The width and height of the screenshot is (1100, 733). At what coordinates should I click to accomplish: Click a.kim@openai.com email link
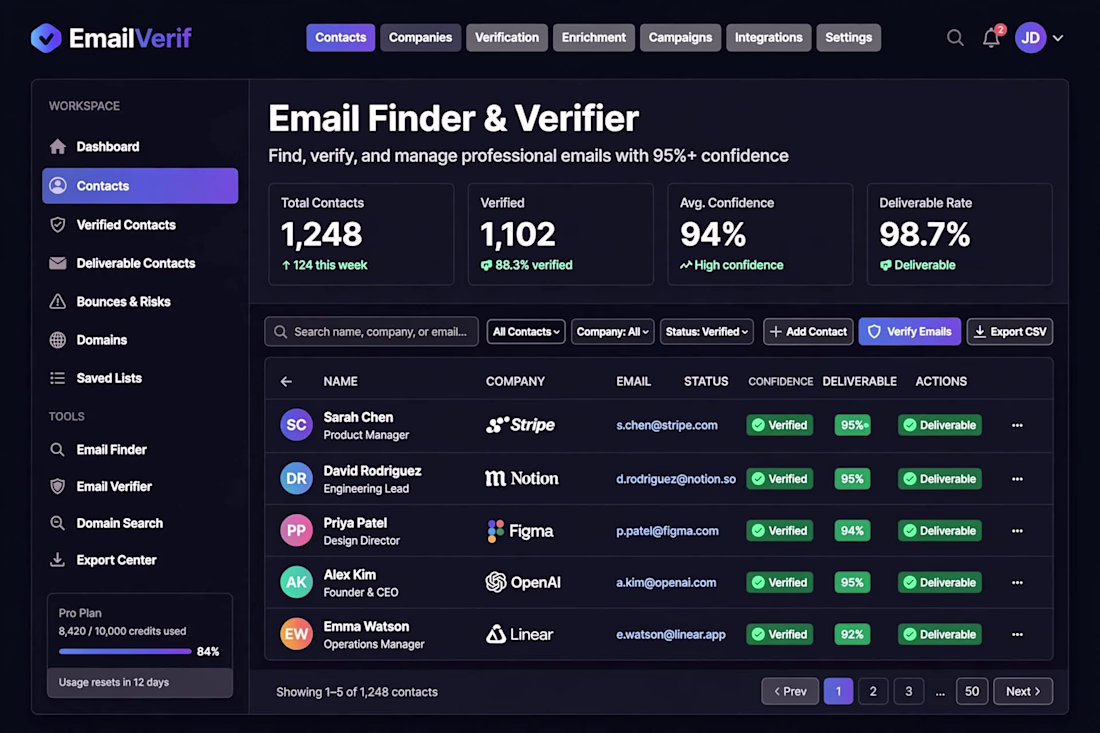tap(666, 583)
